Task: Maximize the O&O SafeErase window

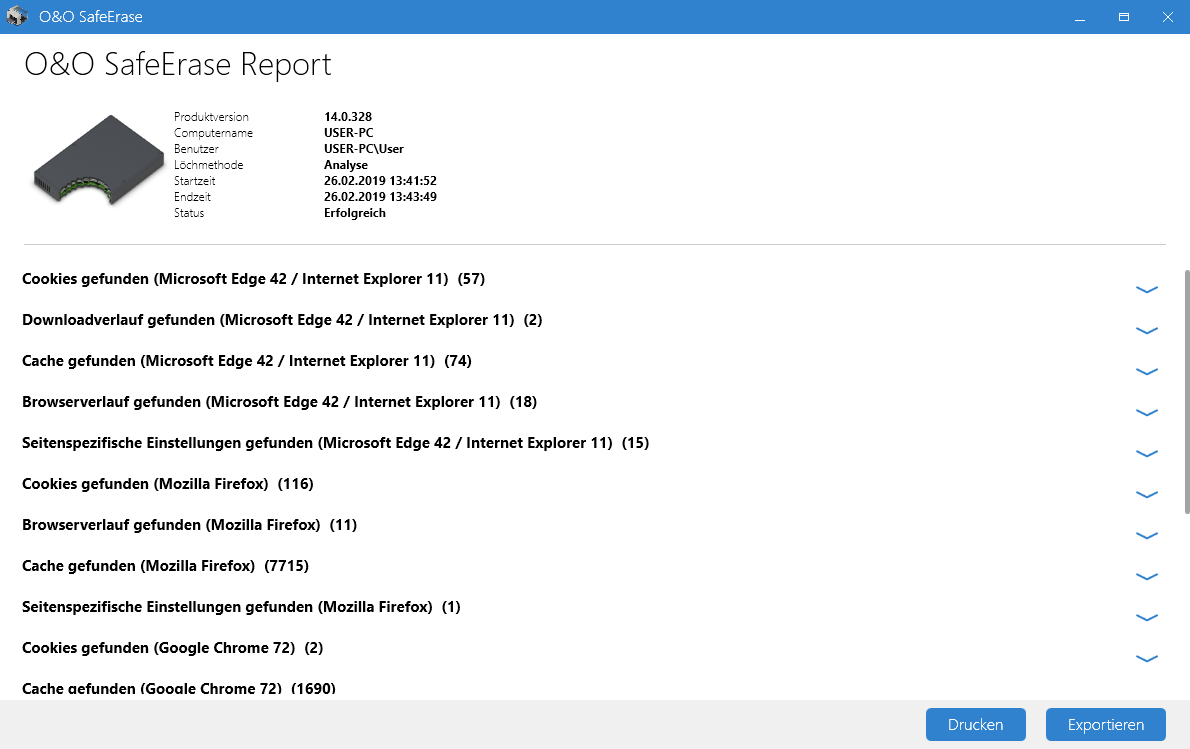Action: (1123, 17)
